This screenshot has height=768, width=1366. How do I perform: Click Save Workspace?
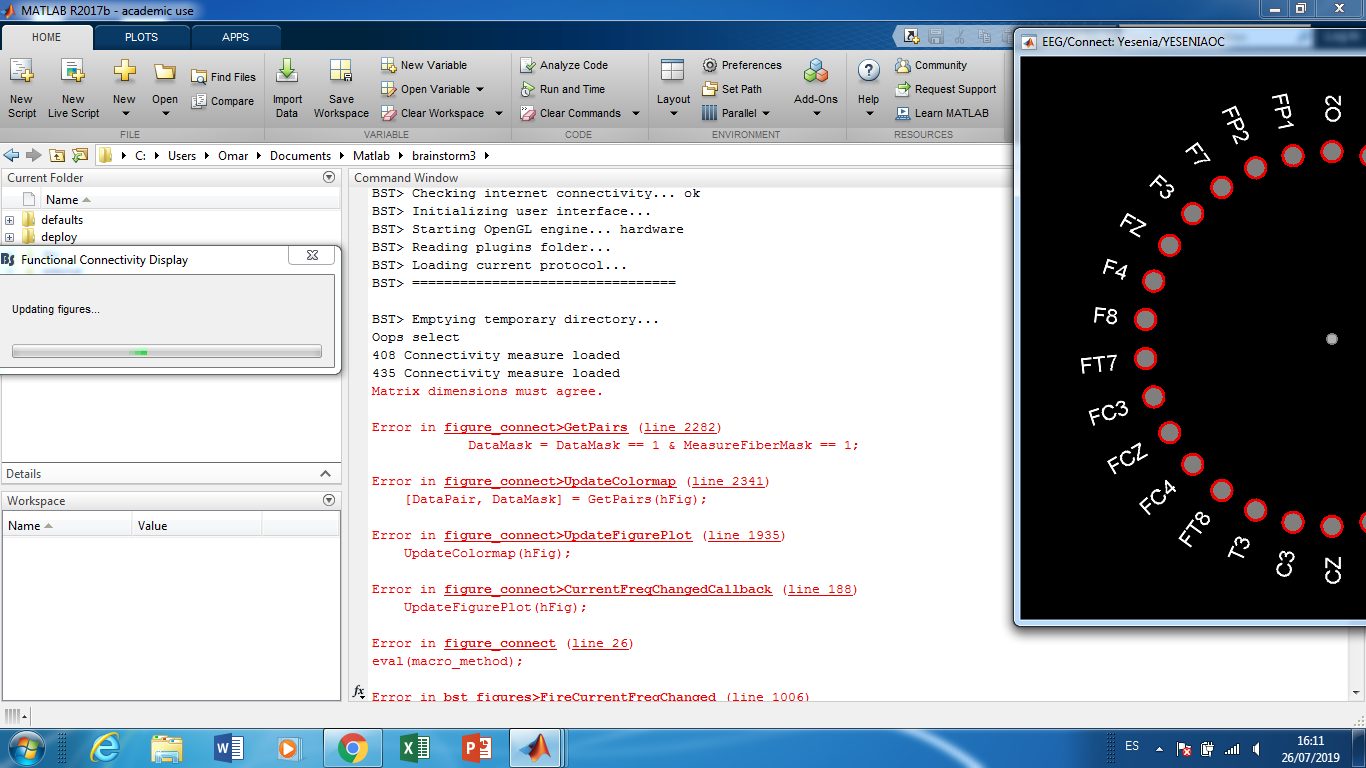click(x=341, y=88)
